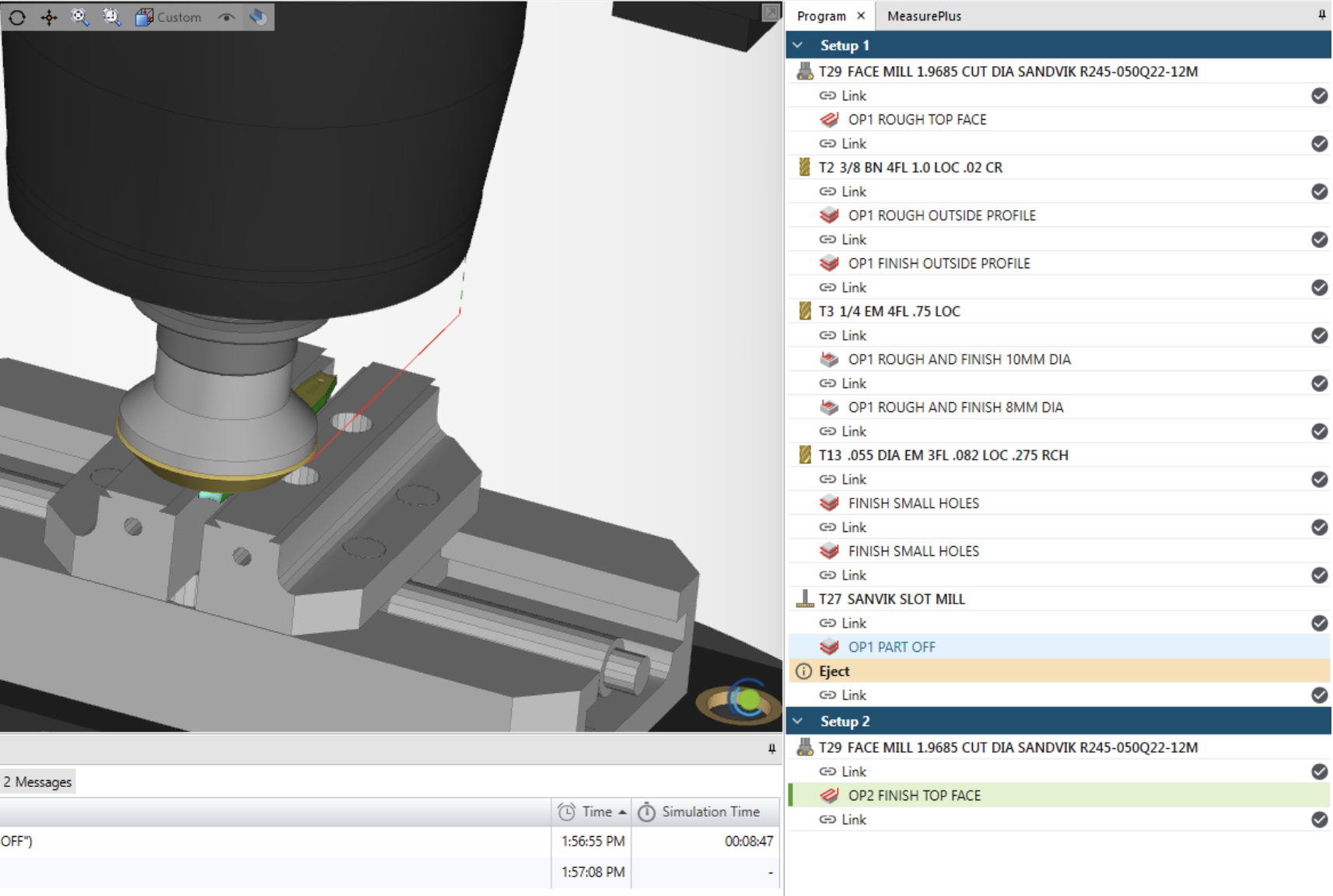
Task: Select the OP2 FINISH TOP FACE operation
Action: [914, 795]
